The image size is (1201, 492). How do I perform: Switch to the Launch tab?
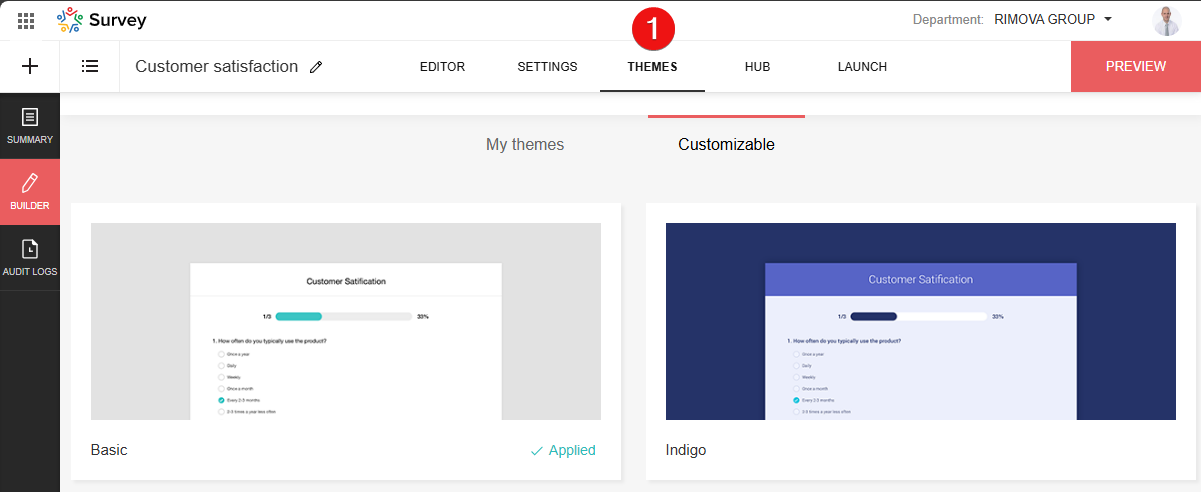[862, 67]
